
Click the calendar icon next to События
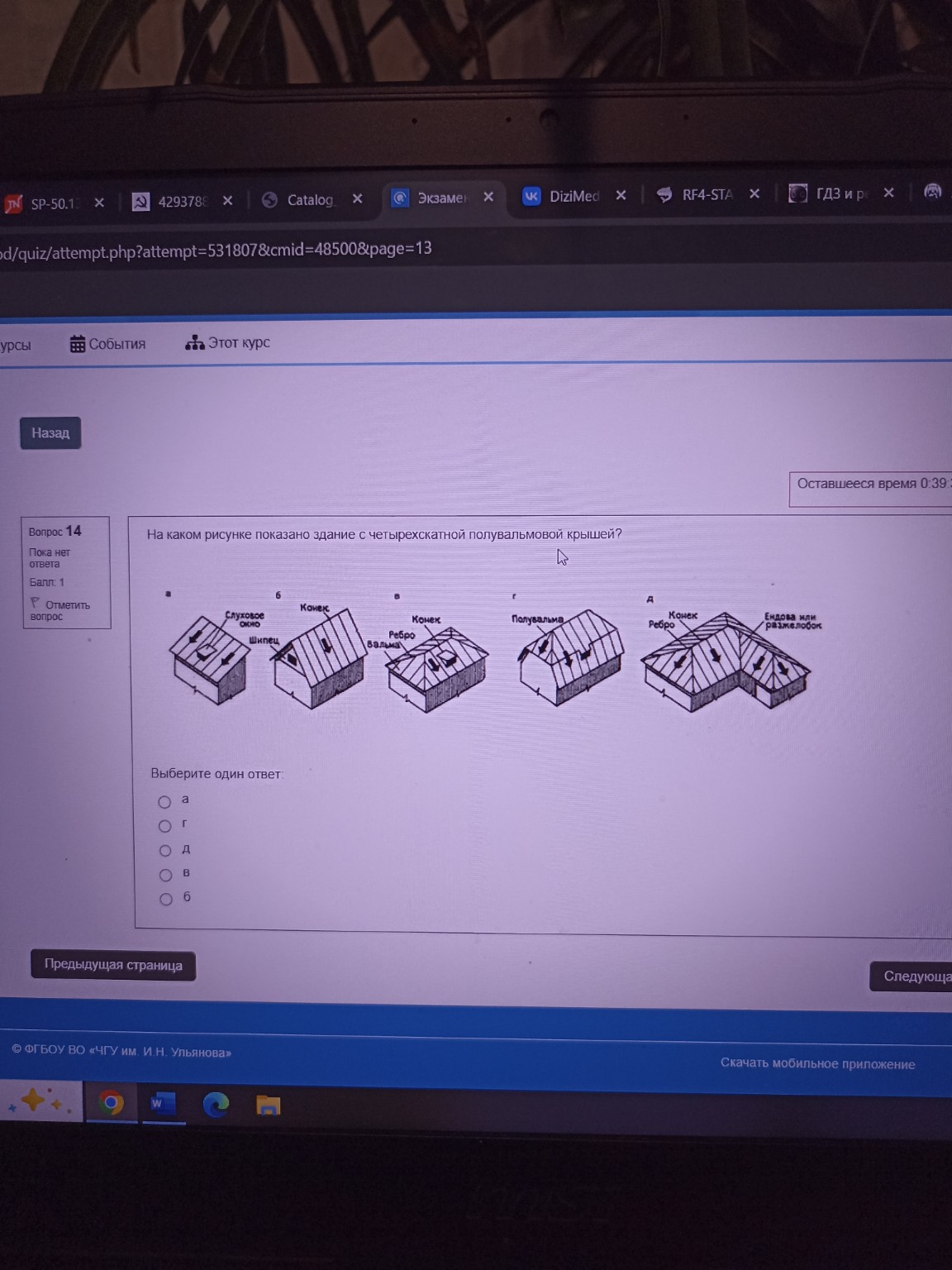click(x=78, y=344)
